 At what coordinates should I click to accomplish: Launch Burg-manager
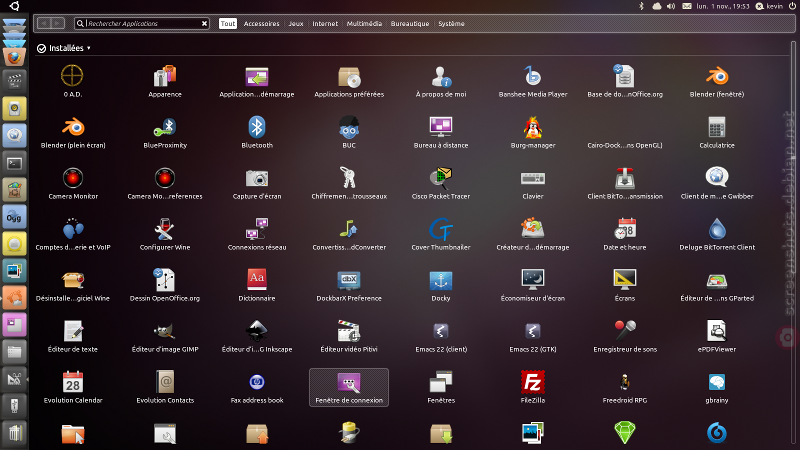point(533,127)
